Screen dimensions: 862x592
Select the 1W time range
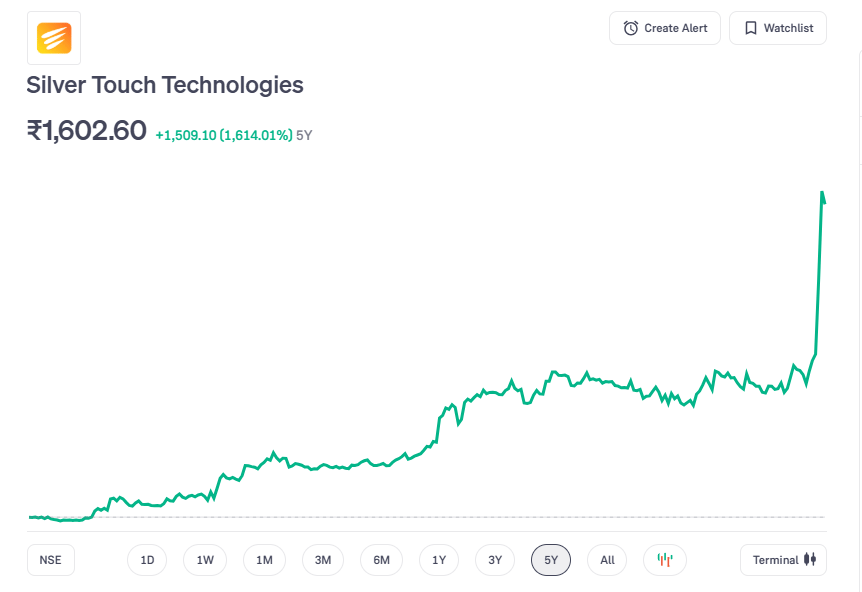pos(205,560)
